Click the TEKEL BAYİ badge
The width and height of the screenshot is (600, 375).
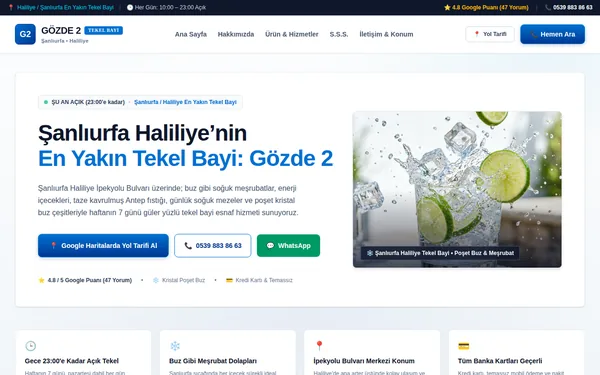pyautogui.click(x=103, y=30)
